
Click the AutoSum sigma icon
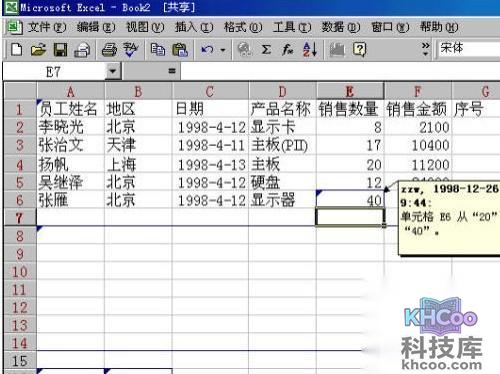click(266, 50)
